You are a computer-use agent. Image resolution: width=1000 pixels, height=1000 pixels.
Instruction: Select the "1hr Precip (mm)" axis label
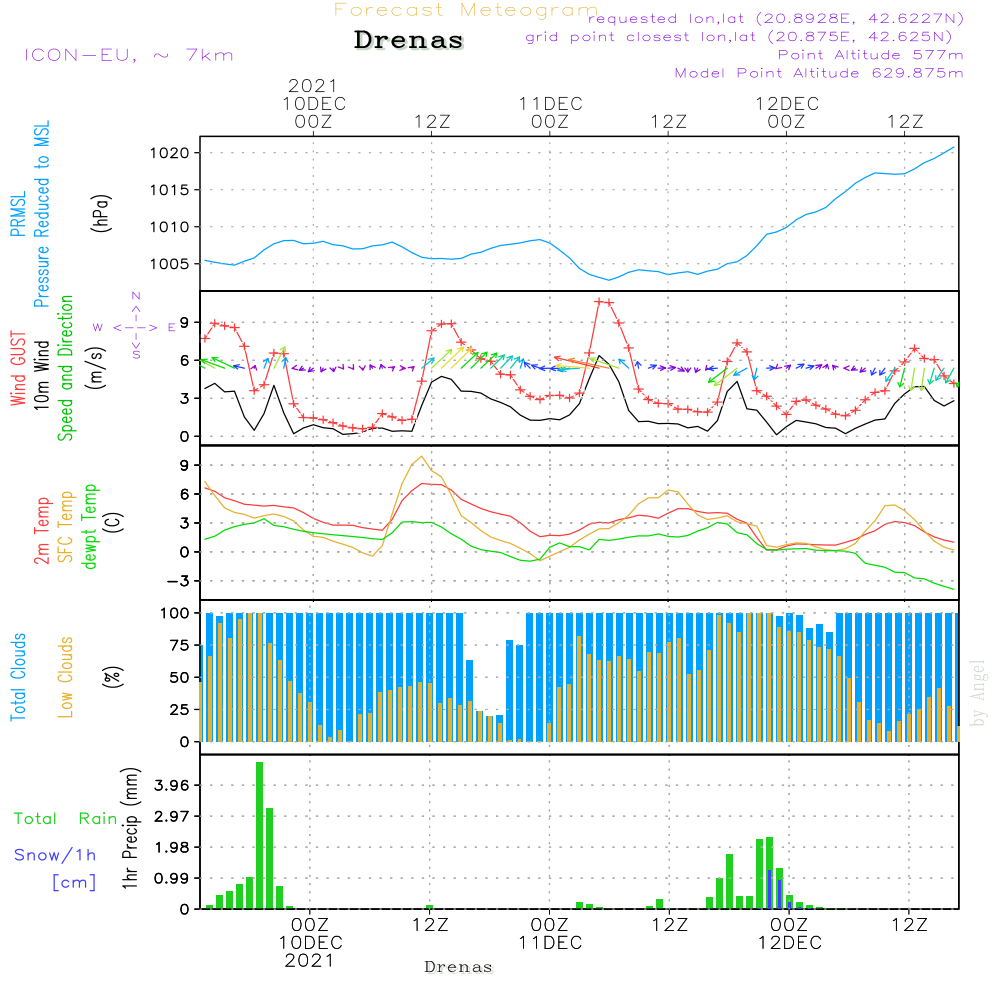[x=130, y=828]
